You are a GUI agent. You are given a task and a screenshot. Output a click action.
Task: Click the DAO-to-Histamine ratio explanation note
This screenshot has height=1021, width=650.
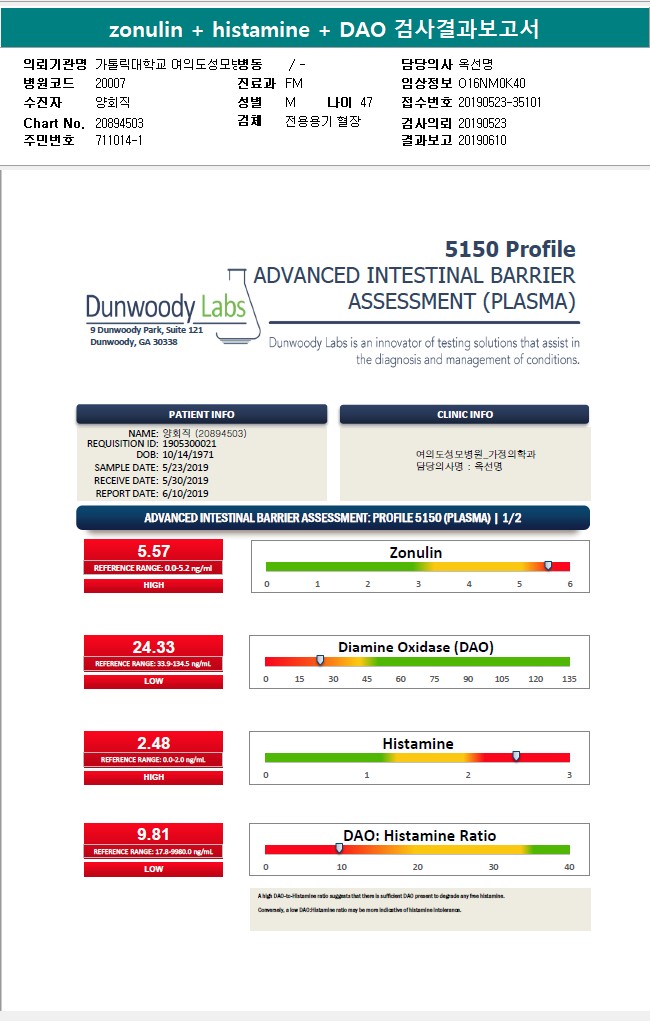point(420,909)
